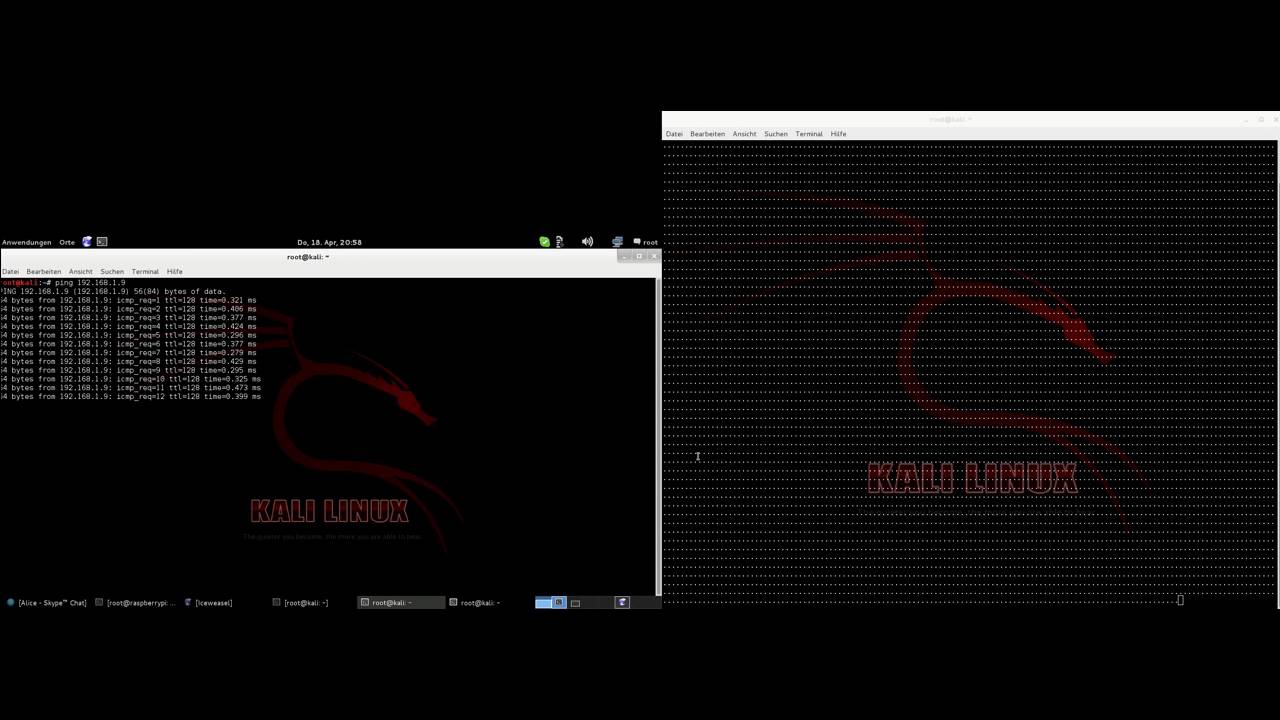Click the left terminal vertical scrollbar
Image resolution: width=1280 pixels, height=720 pixels.
coord(657,436)
